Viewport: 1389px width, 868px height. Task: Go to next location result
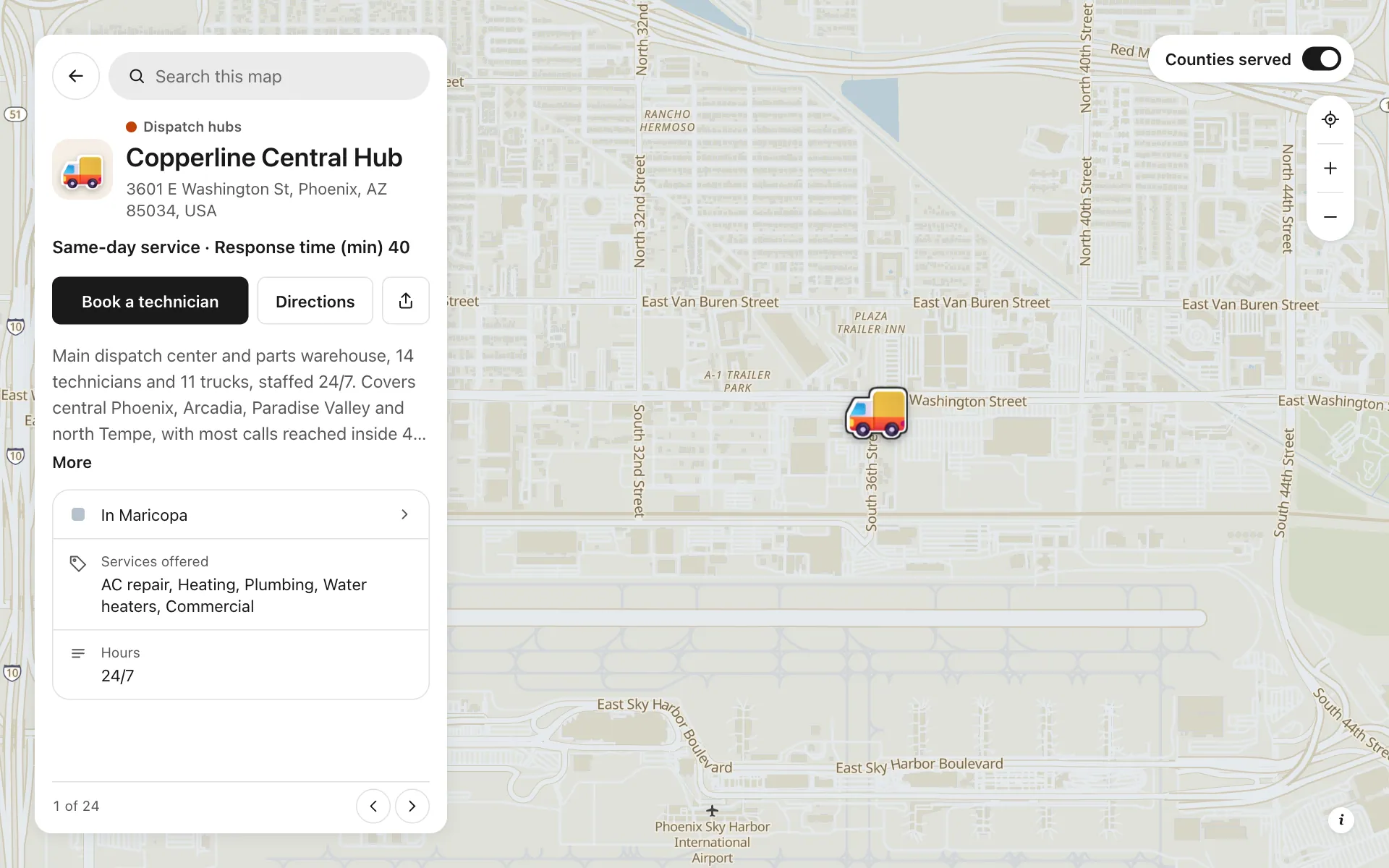point(412,806)
